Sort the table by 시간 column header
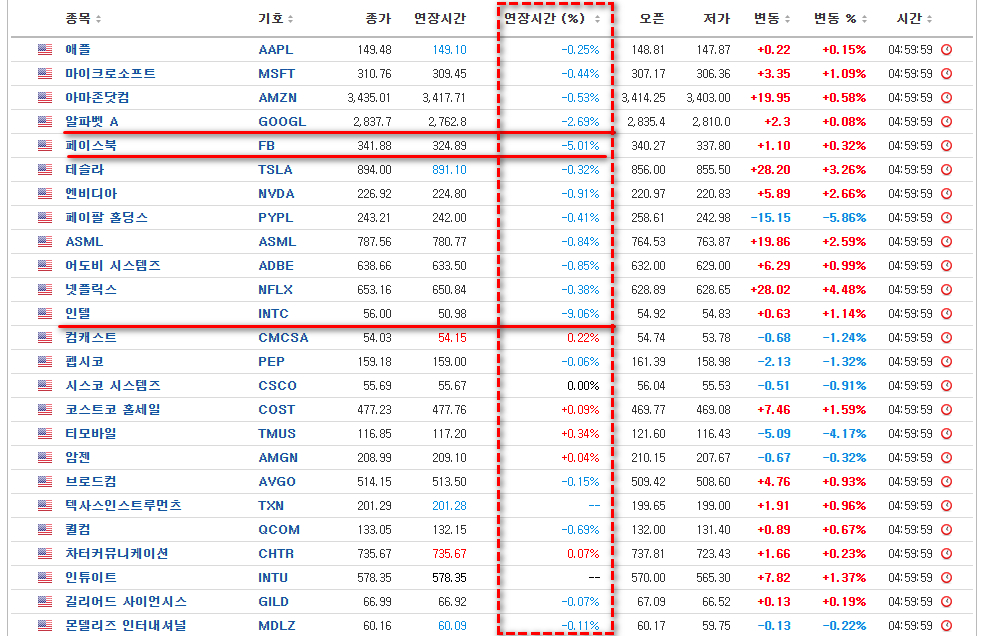 [914, 19]
